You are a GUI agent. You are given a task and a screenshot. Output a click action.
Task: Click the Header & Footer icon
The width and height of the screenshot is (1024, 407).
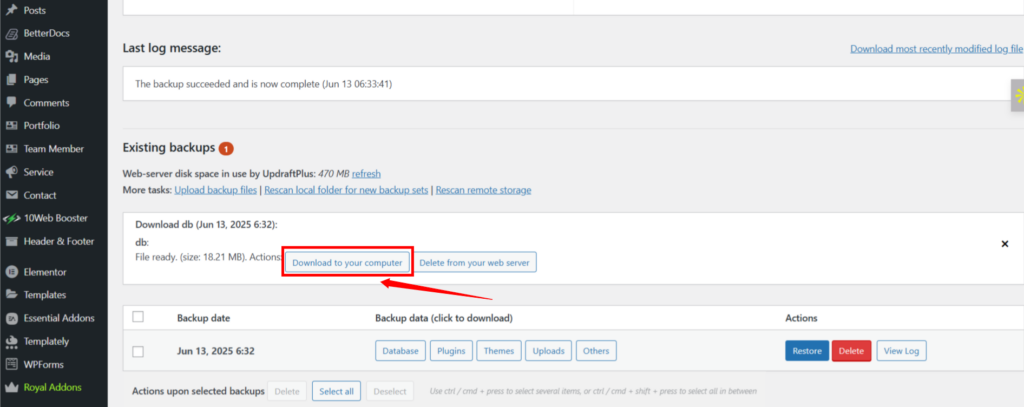pyautogui.click(x=11, y=242)
